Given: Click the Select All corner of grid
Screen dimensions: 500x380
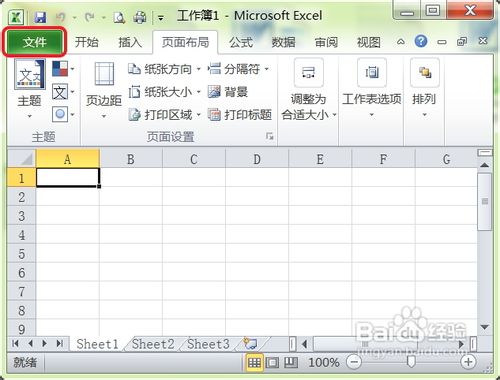Looking at the screenshot, I should [22, 159].
